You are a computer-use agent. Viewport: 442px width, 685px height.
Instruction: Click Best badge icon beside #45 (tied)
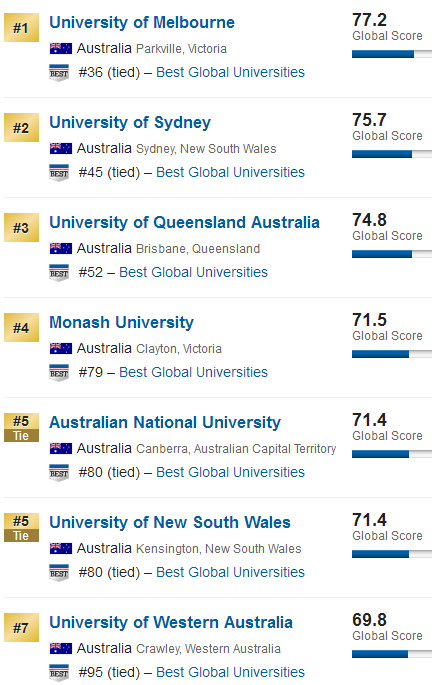tap(59, 173)
